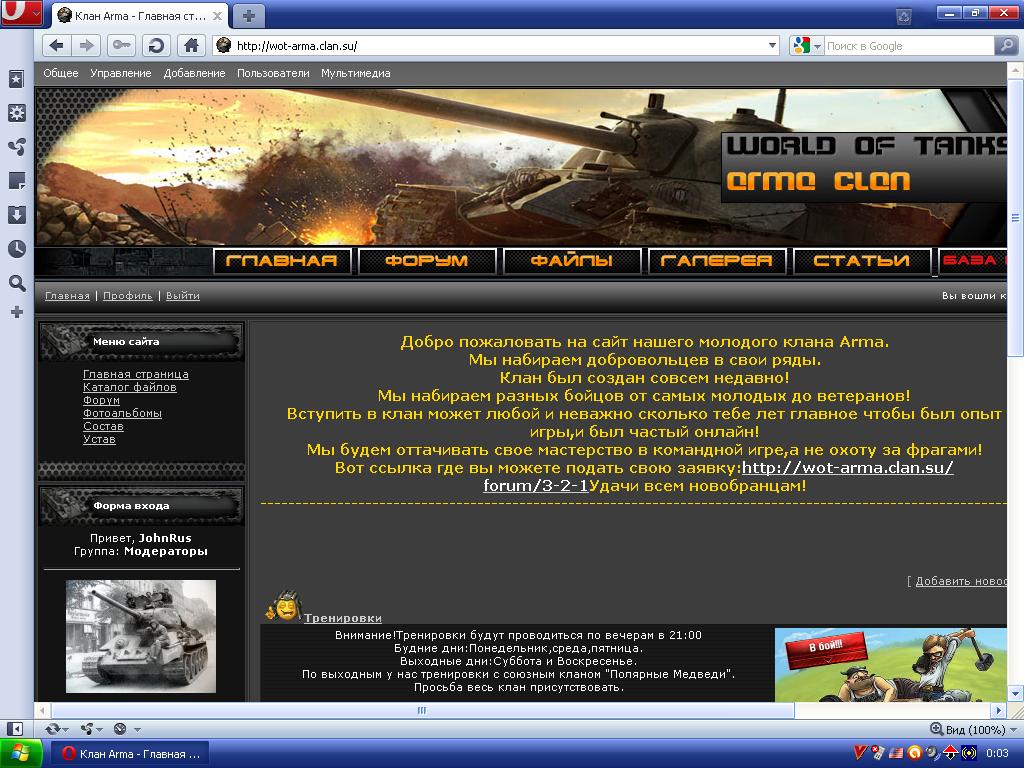Expand the Opera Unite status dropdown arrow

coord(99,729)
